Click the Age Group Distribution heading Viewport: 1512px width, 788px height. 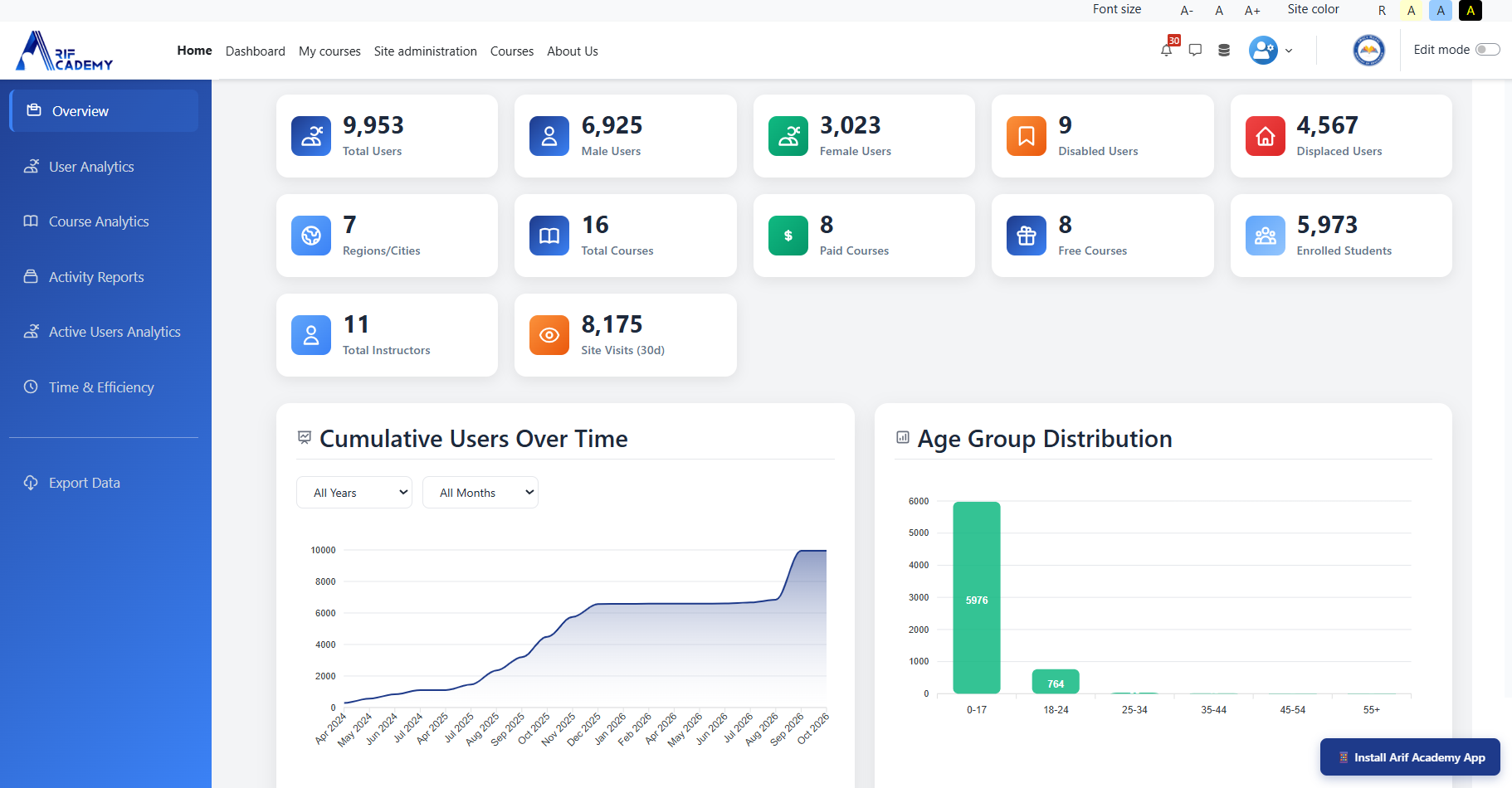pos(1045,439)
